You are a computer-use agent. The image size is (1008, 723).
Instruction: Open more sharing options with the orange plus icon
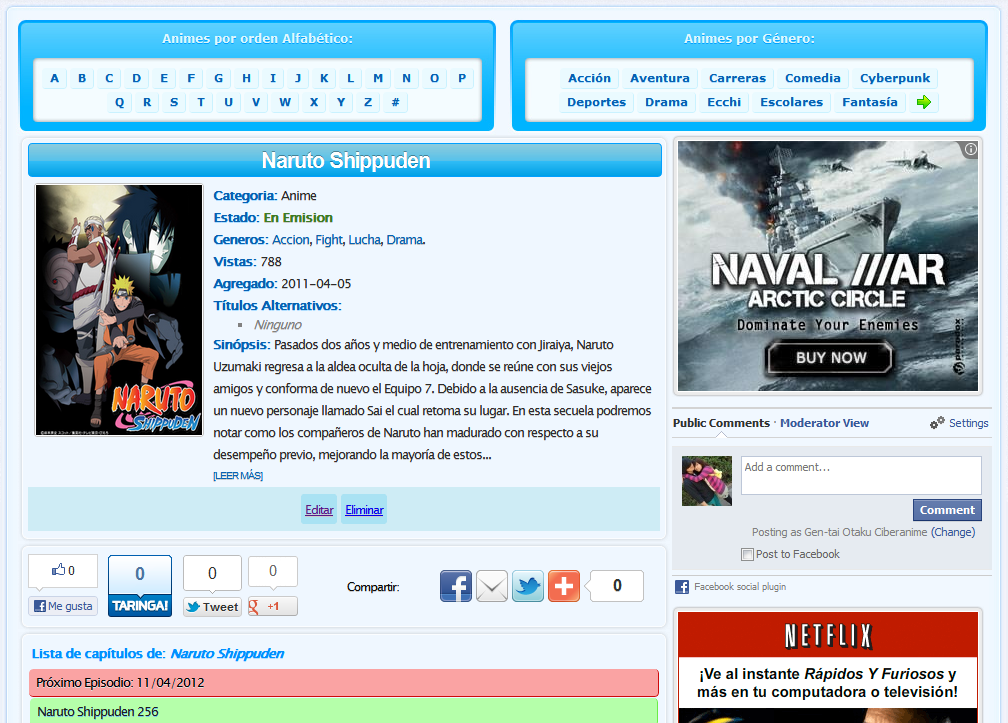(564, 586)
